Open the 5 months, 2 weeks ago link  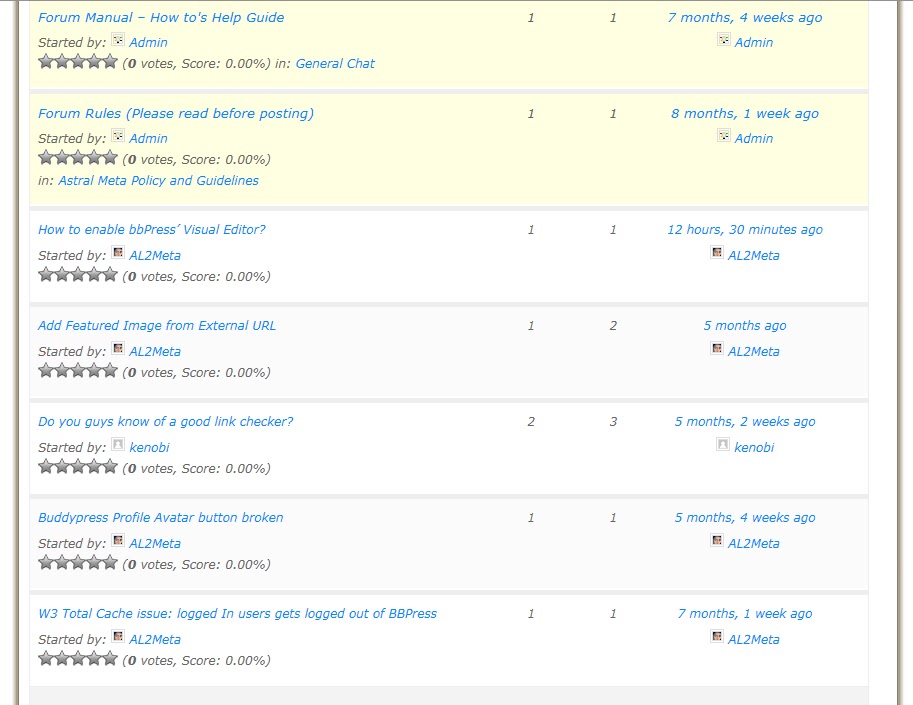(x=745, y=421)
